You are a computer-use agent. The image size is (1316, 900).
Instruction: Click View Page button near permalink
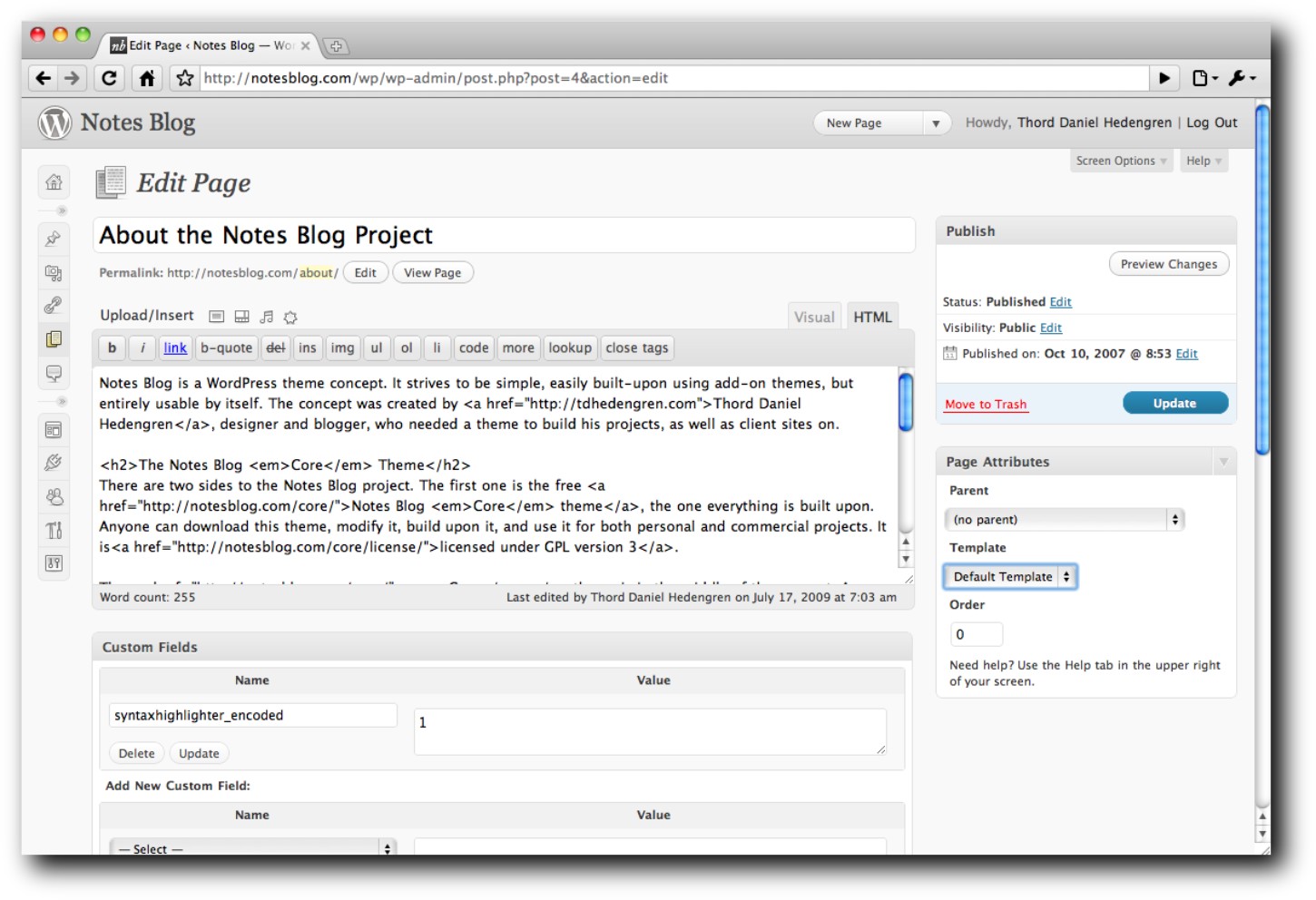click(x=433, y=272)
